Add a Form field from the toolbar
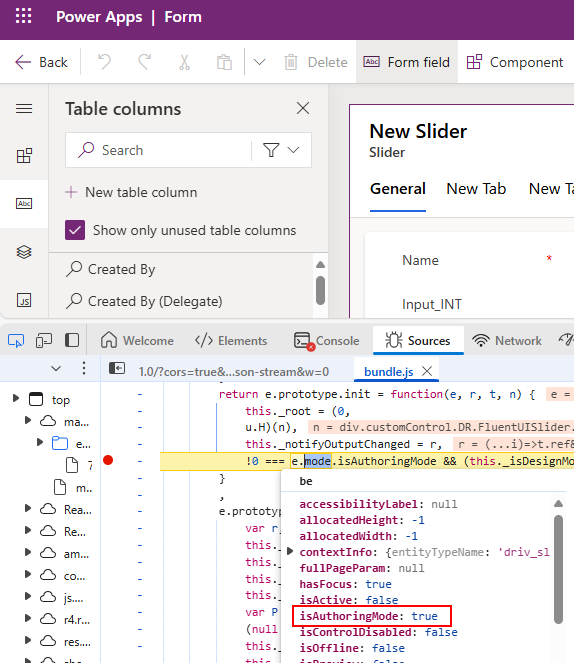This screenshot has height=663, width=574. point(407,62)
